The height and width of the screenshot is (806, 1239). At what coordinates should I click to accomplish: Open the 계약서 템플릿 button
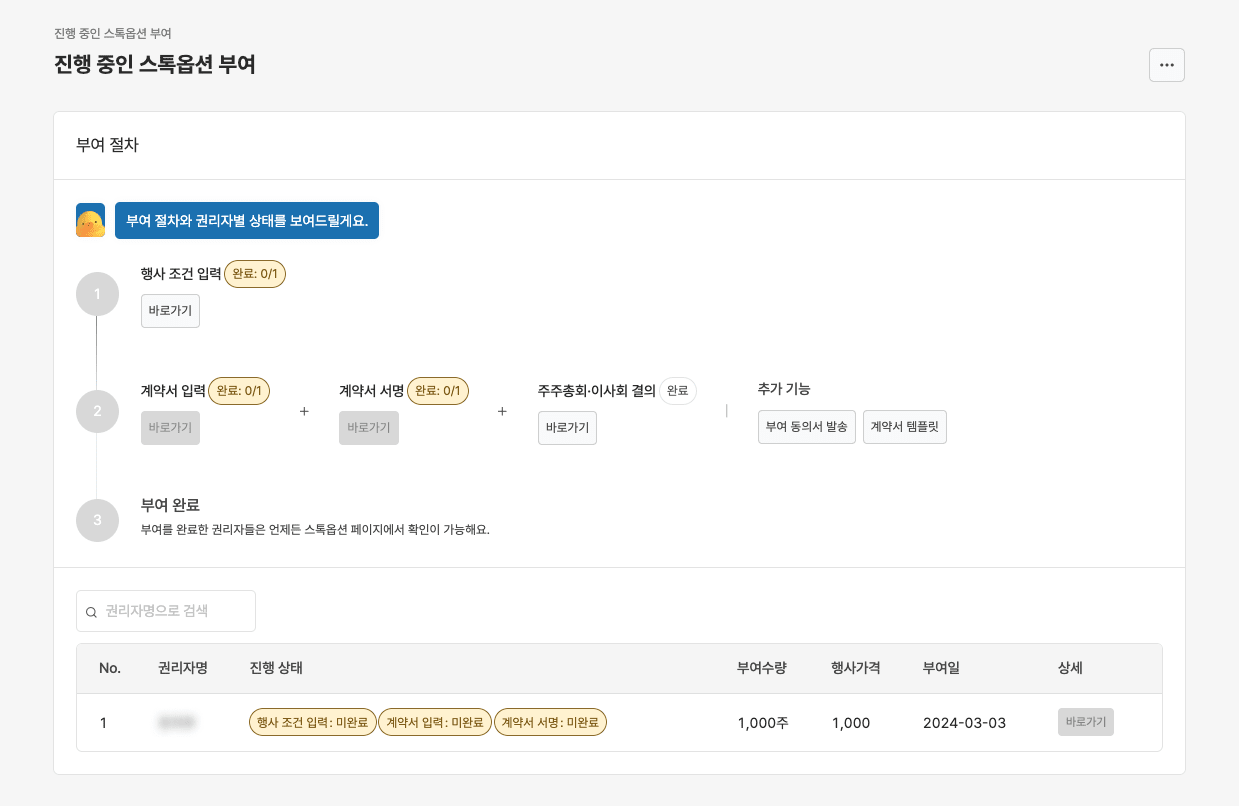pyautogui.click(x=904, y=427)
